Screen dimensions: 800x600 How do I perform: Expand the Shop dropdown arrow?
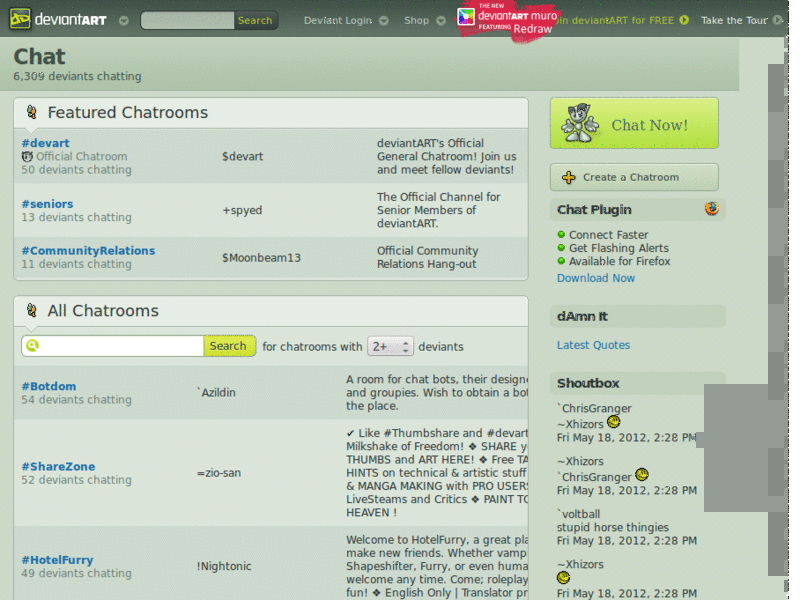[441, 21]
